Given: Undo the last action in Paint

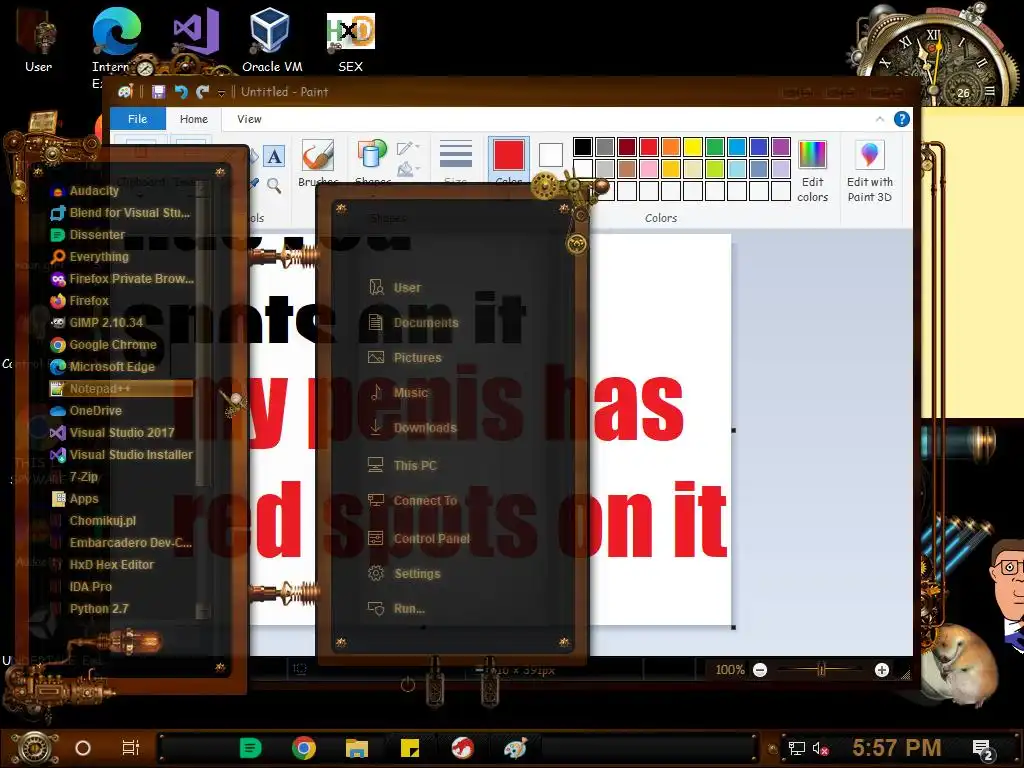Looking at the screenshot, I should pyautogui.click(x=181, y=92).
